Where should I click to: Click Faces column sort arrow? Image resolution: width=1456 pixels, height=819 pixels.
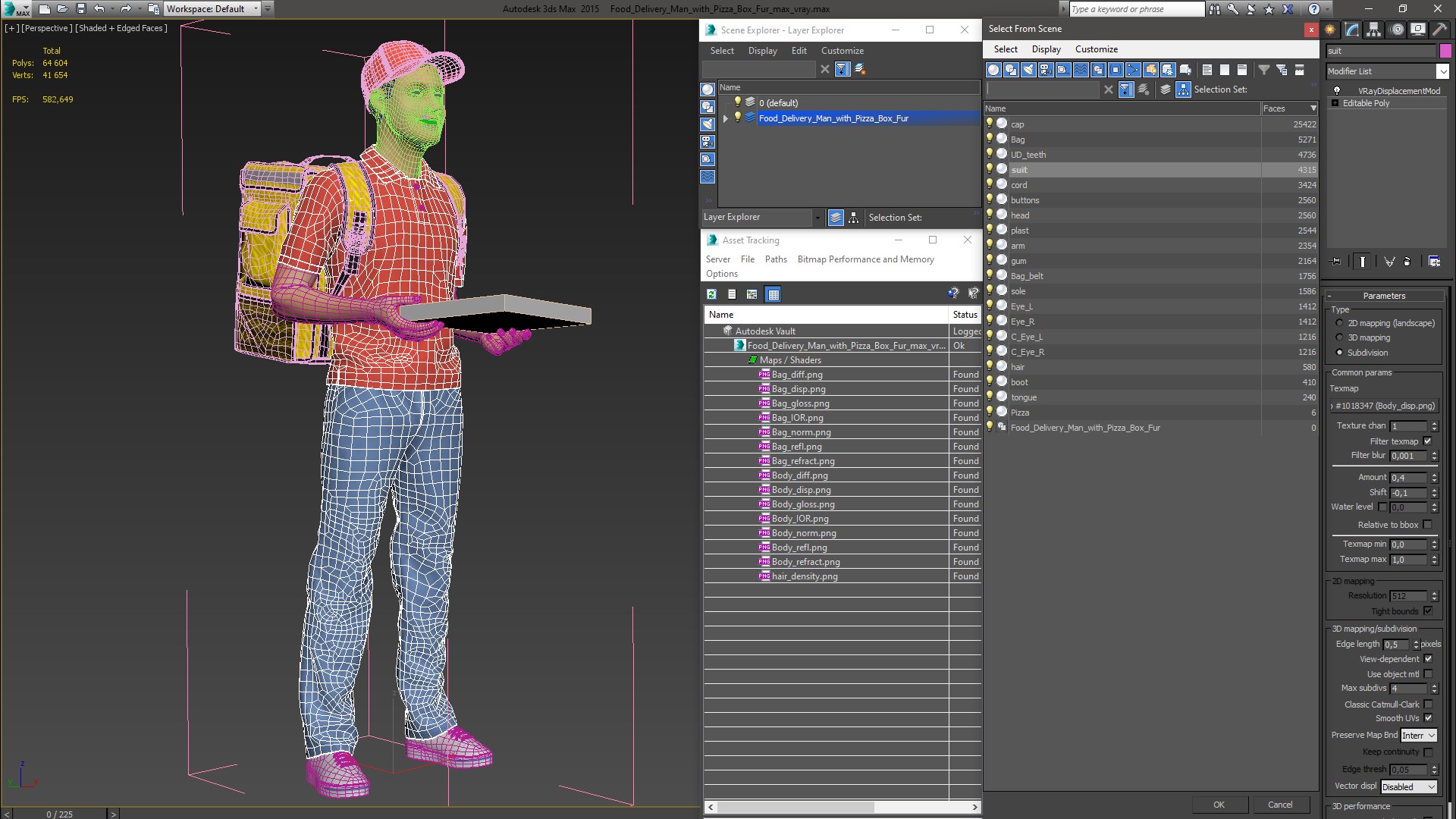pyautogui.click(x=1313, y=108)
